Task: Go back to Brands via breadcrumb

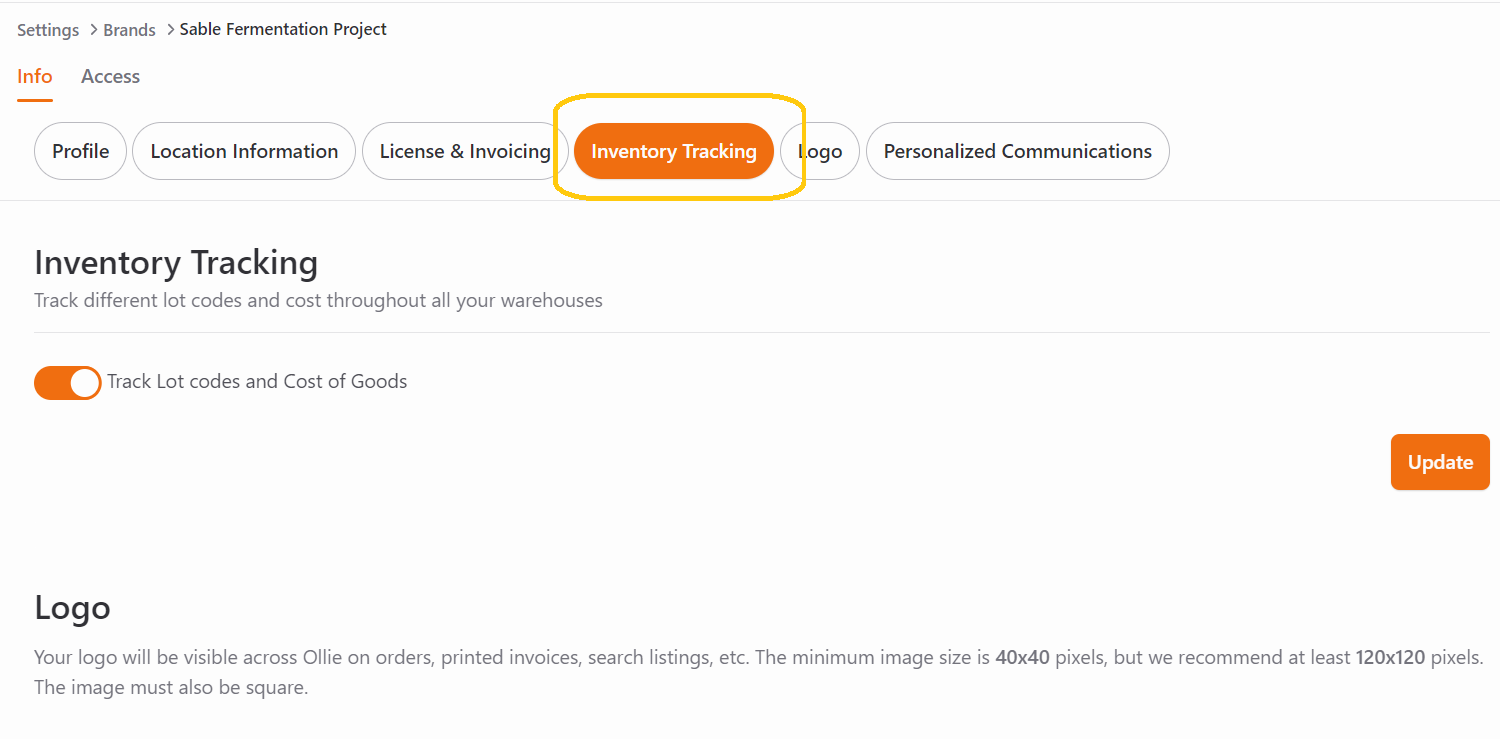Action: click(129, 30)
